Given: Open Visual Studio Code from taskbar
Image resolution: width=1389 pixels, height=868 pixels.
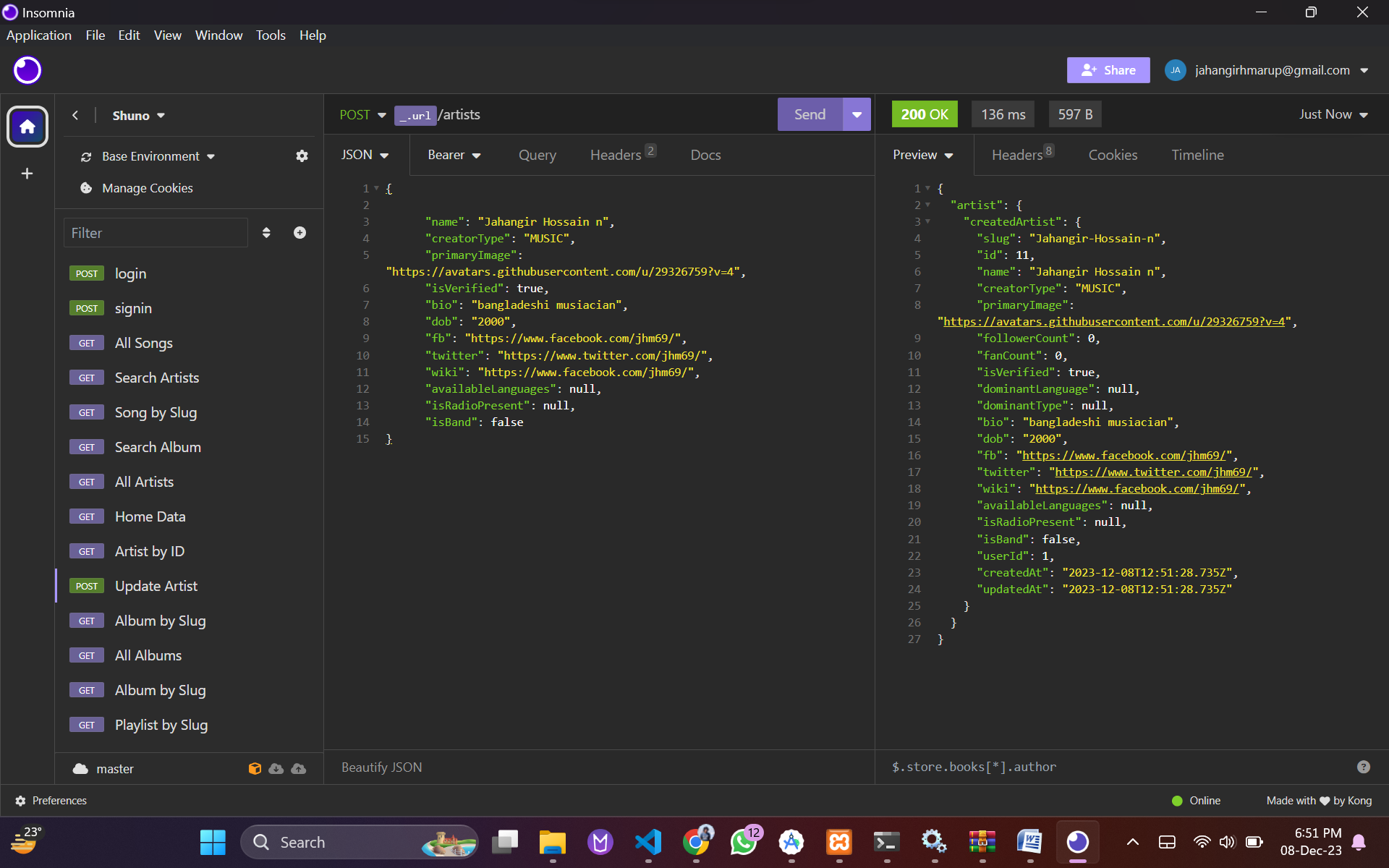Looking at the screenshot, I should pos(648,842).
